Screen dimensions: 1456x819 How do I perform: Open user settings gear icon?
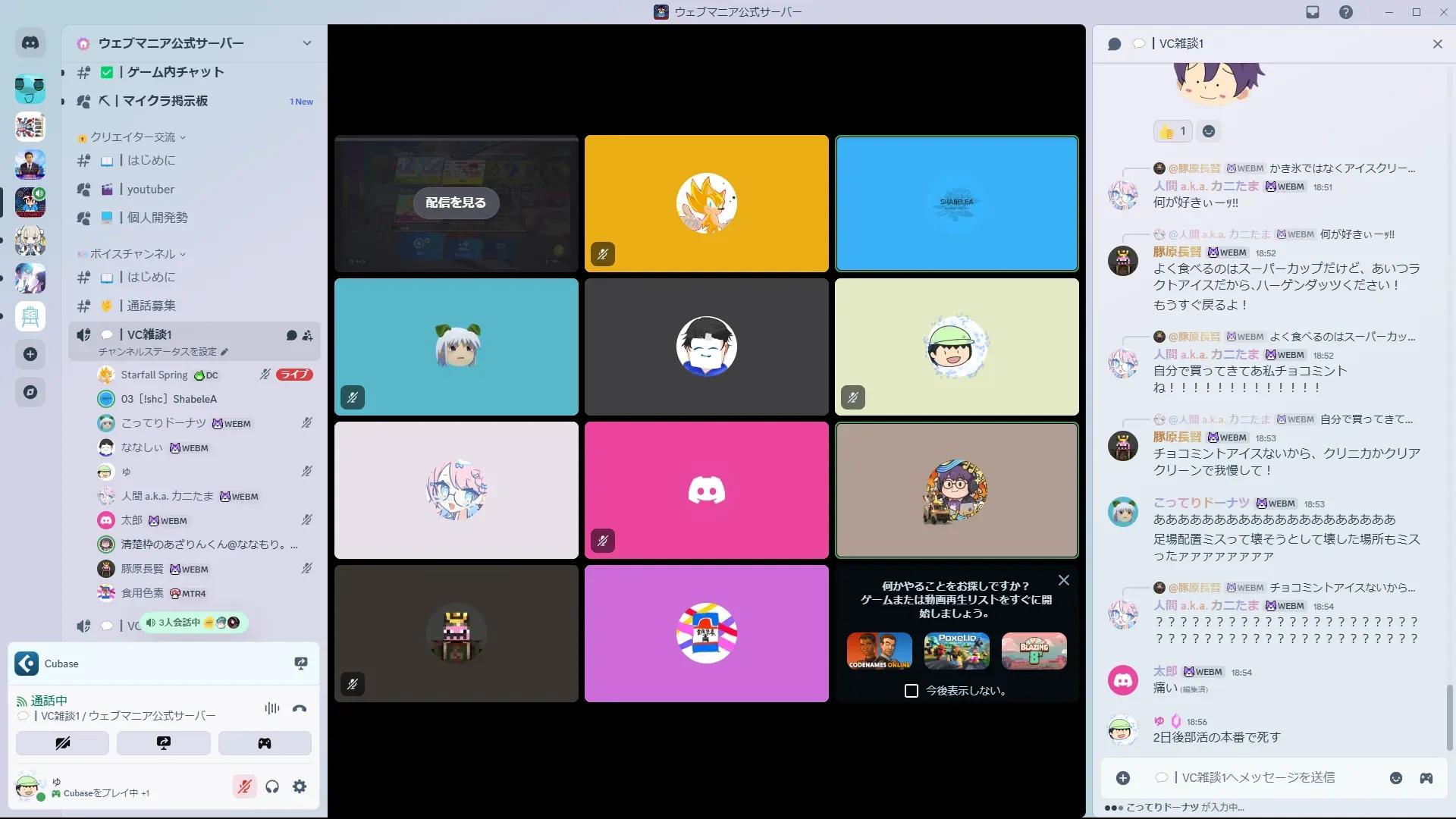pos(300,786)
